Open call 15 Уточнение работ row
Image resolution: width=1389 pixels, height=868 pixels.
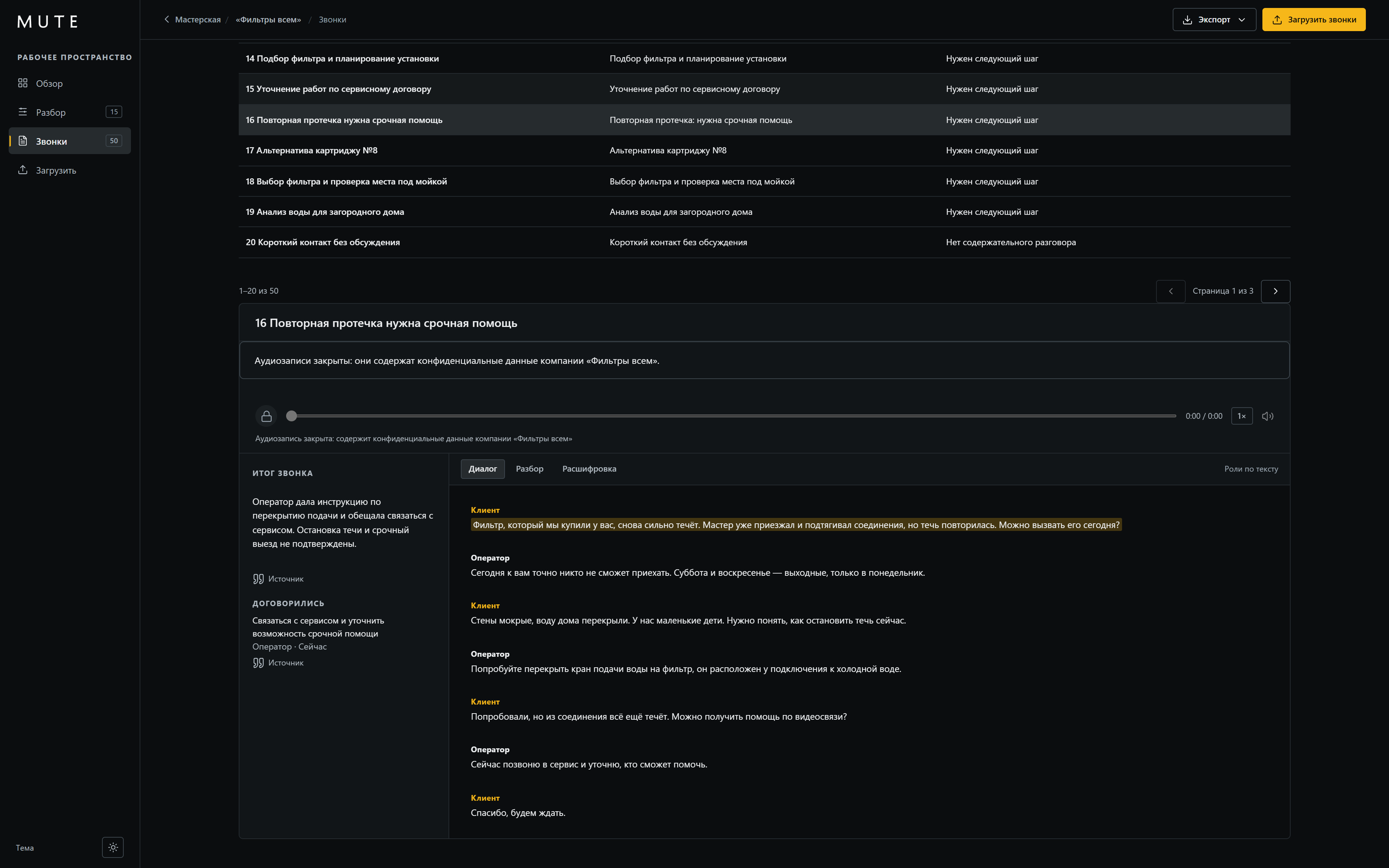(764, 89)
